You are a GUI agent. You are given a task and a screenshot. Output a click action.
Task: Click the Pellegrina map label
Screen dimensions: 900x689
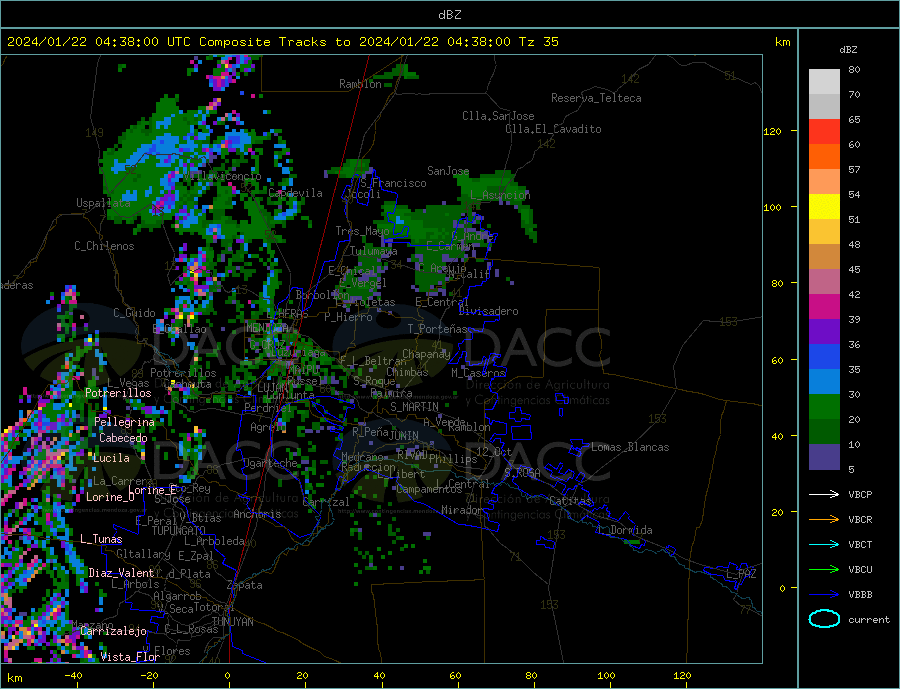click(x=125, y=422)
